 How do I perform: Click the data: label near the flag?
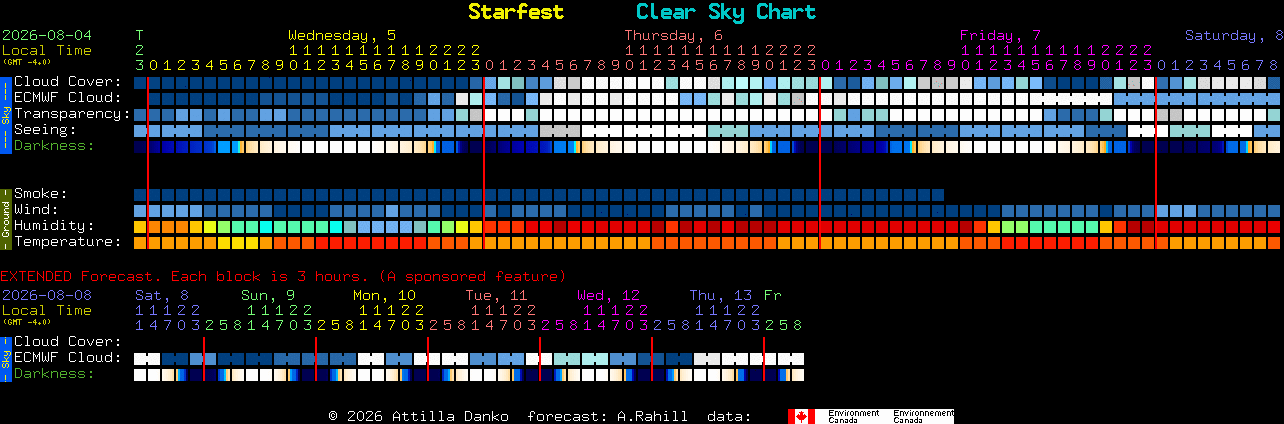(730, 416)
